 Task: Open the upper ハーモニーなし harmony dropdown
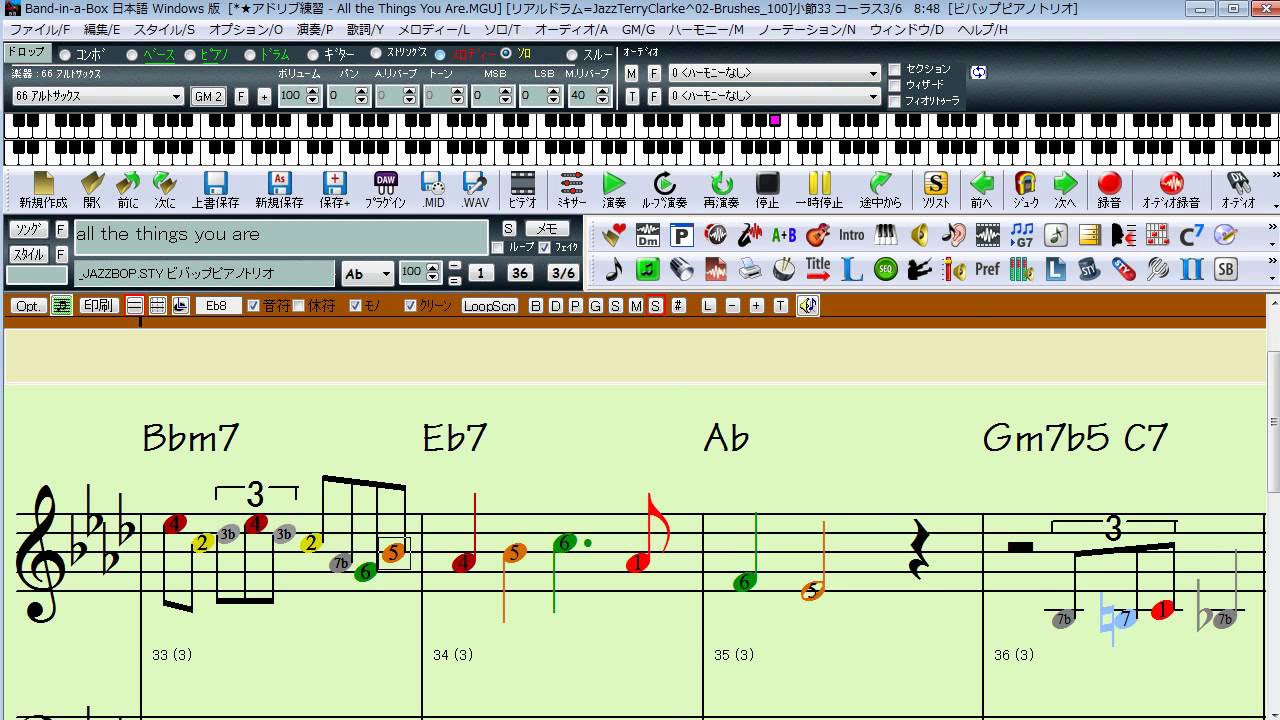tap(775, 73)
